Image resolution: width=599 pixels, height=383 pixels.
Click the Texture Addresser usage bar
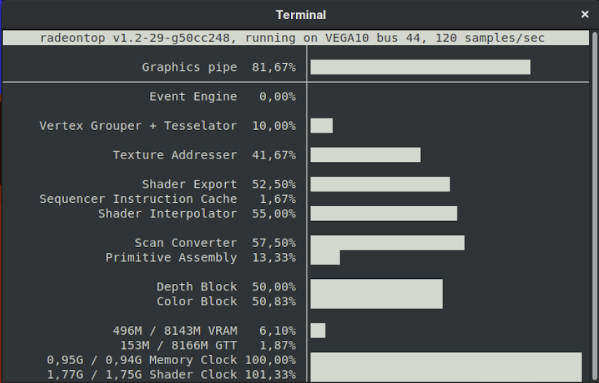tap(366, 155)
